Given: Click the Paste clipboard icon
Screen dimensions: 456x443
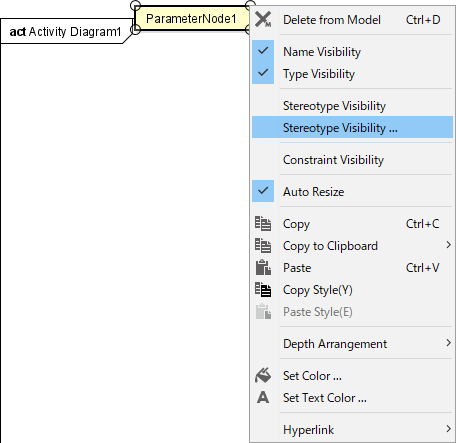Looking at the screenshot, I should coord(263,268).
